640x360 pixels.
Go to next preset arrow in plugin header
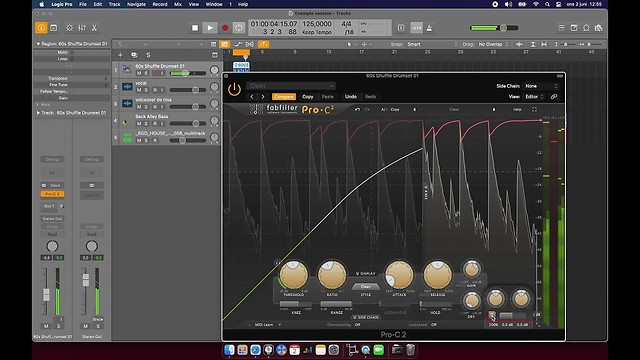[x=263, y=97]
